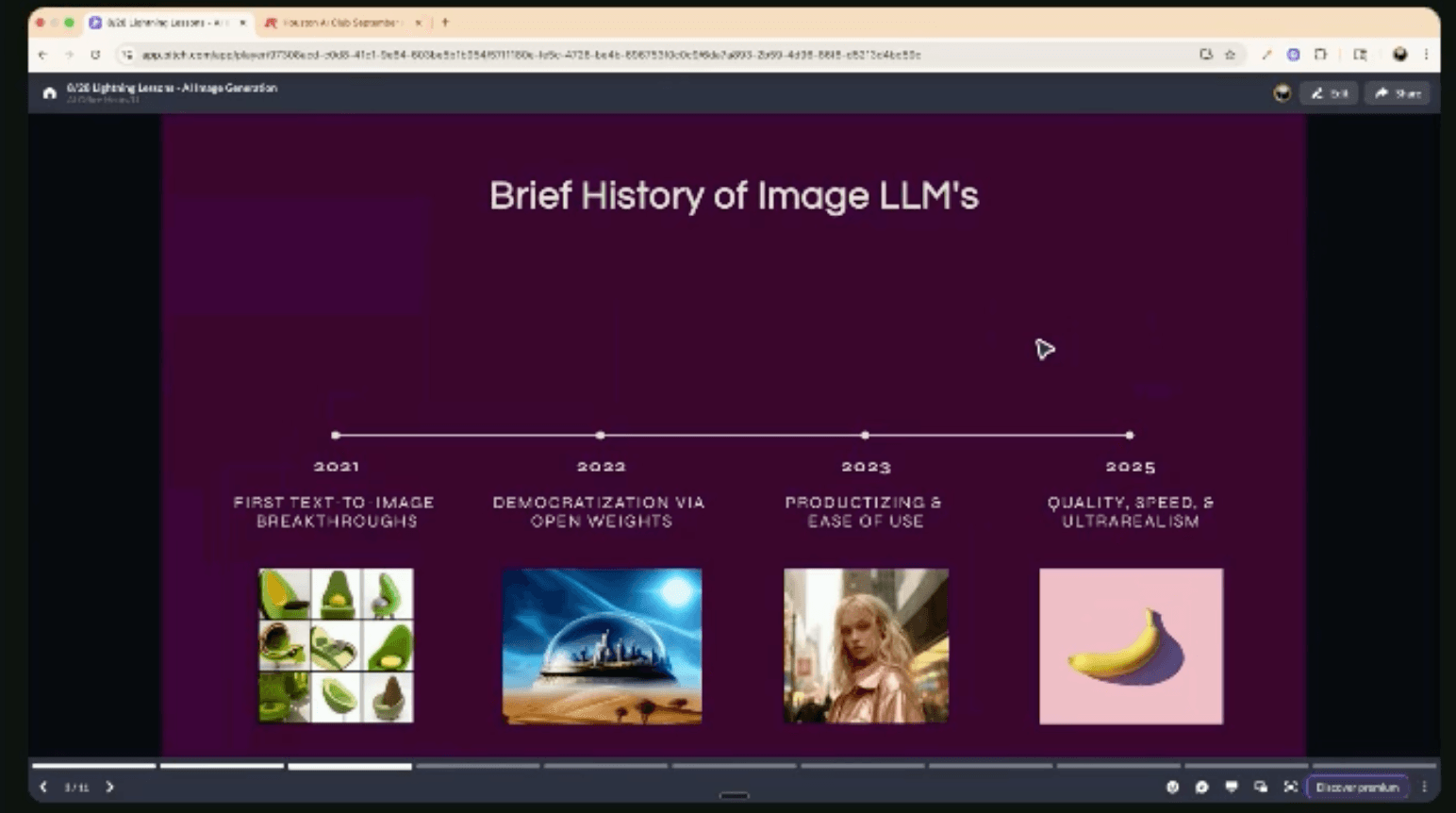Click the 2023 fashion portrait thumbnail
Viewport: 1456px width, 813px height.
pyautogui.click(x=865, y=645)
